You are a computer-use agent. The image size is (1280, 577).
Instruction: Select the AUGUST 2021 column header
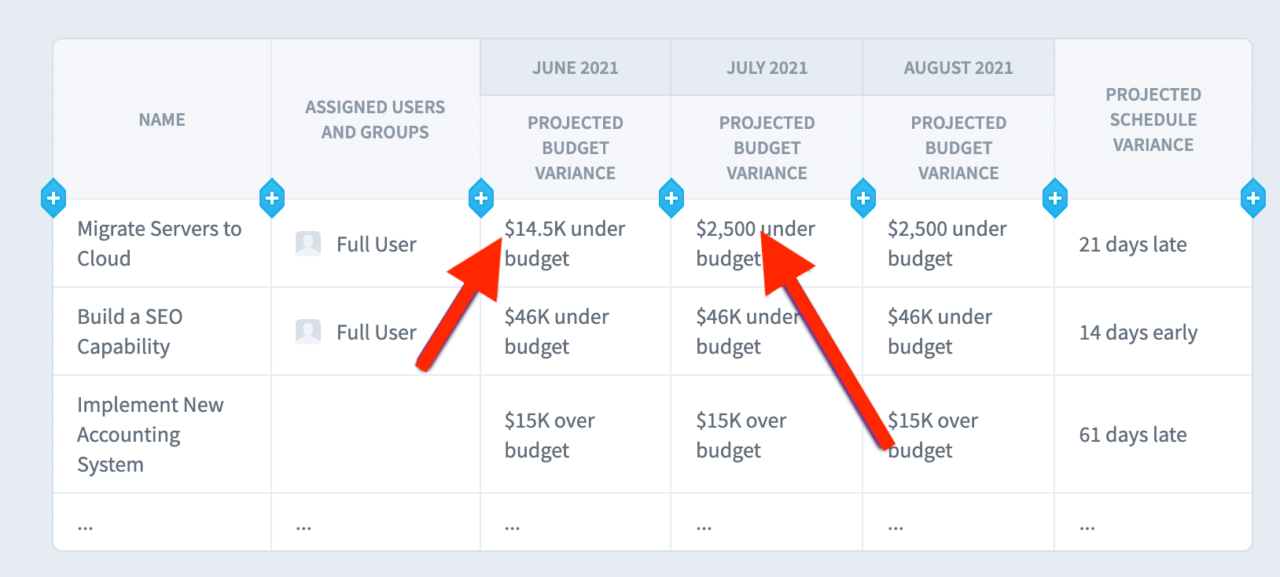tap(957, 67)
